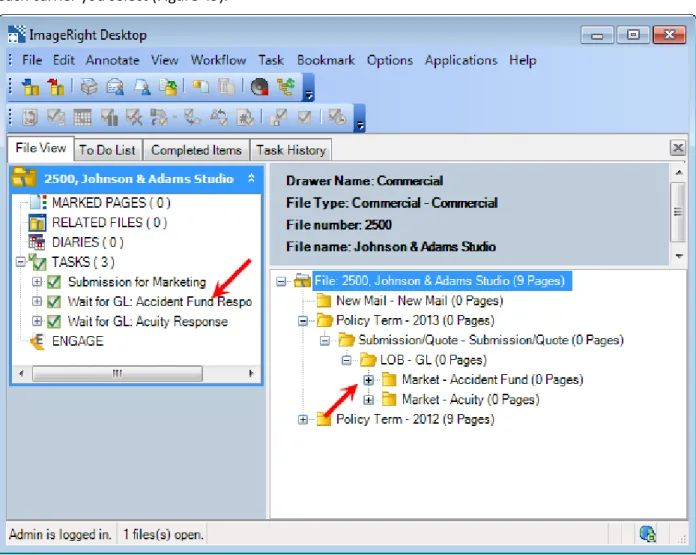Viewport: 696px width, 555px height.
Task: Click the greyed checkmark with bar chart icon
Action: click(109, 117)
